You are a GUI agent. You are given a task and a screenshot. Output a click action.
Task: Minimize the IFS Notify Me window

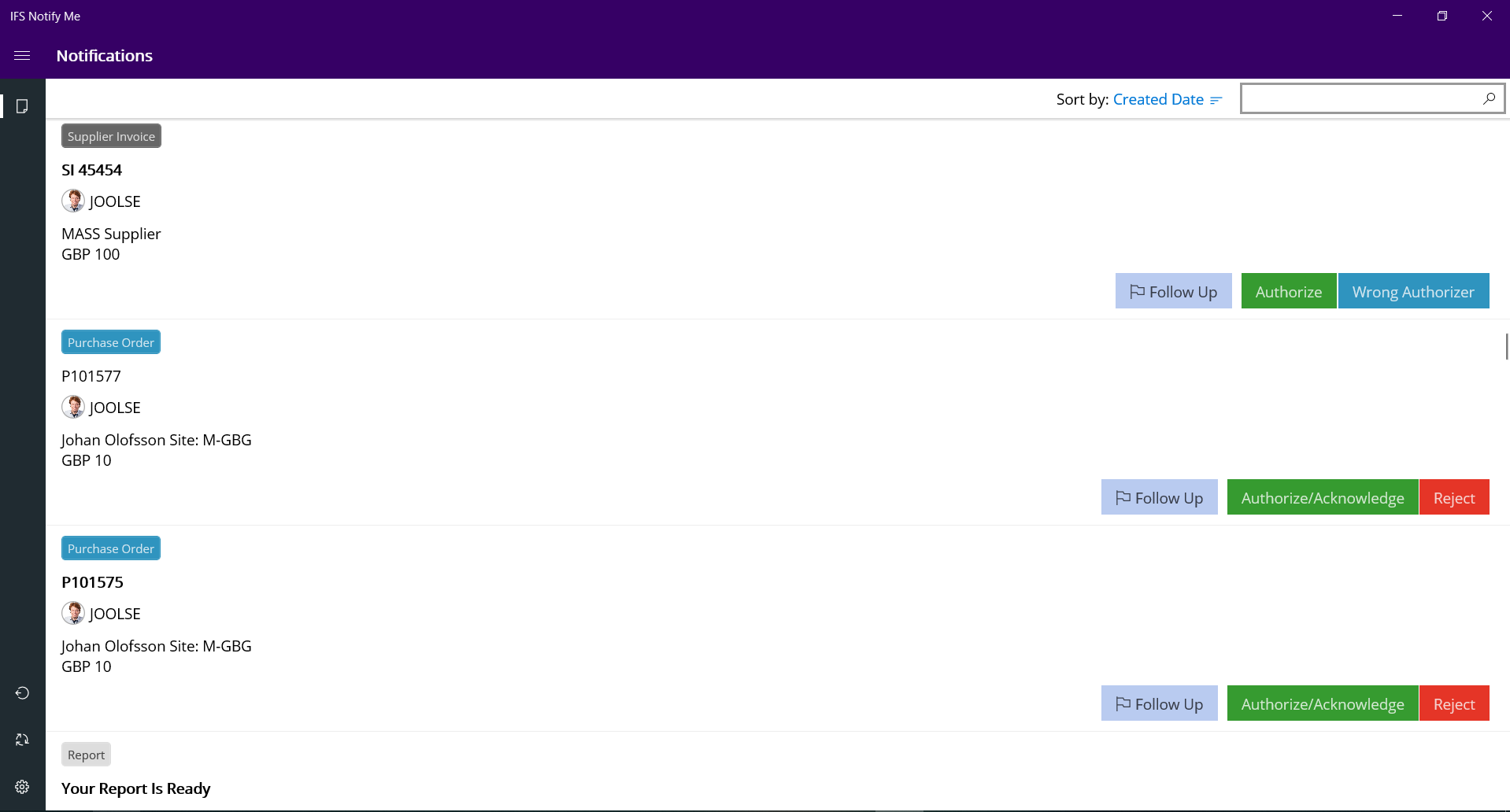[x=1397, y=16]
